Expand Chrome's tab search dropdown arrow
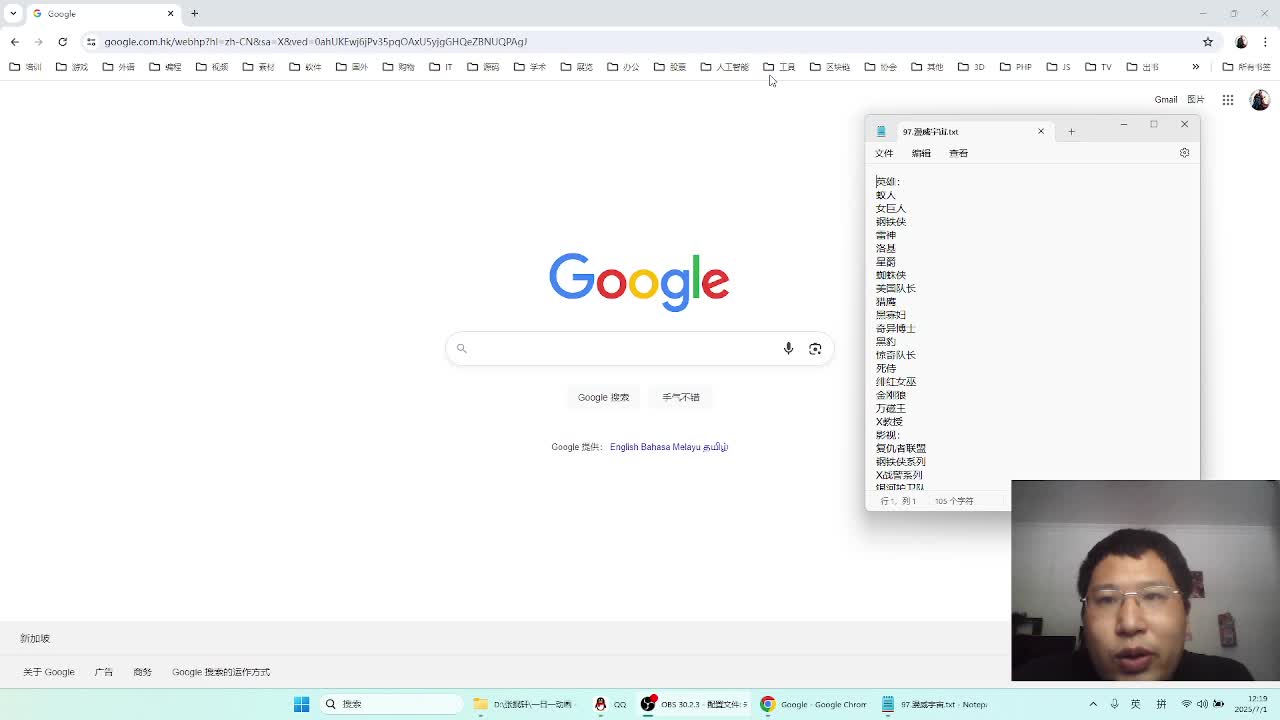Screen dimensions: 1280x720 click(13, 13)
